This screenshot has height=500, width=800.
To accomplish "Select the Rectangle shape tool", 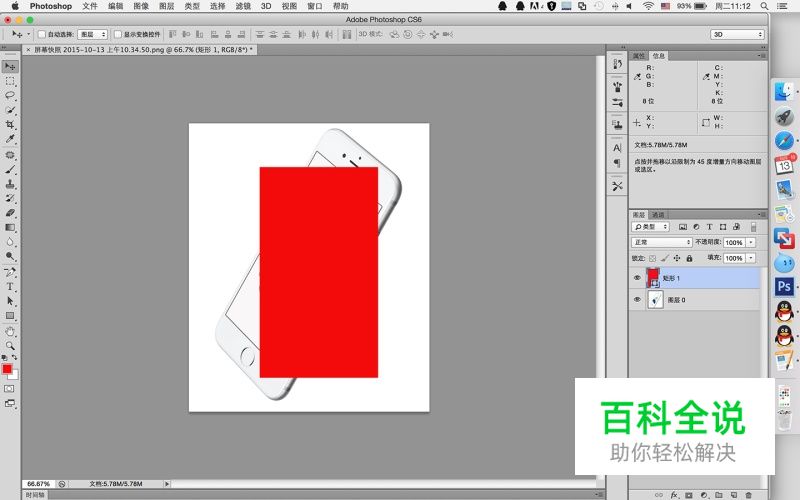I will (10, 316).
